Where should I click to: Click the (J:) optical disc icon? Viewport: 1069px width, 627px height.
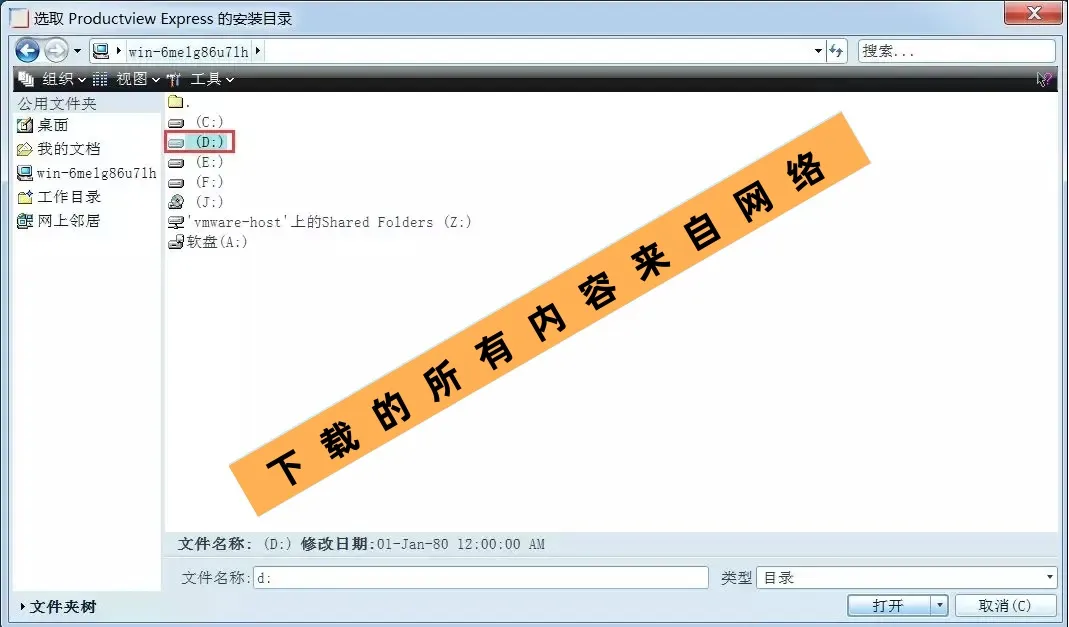[176, 202]
